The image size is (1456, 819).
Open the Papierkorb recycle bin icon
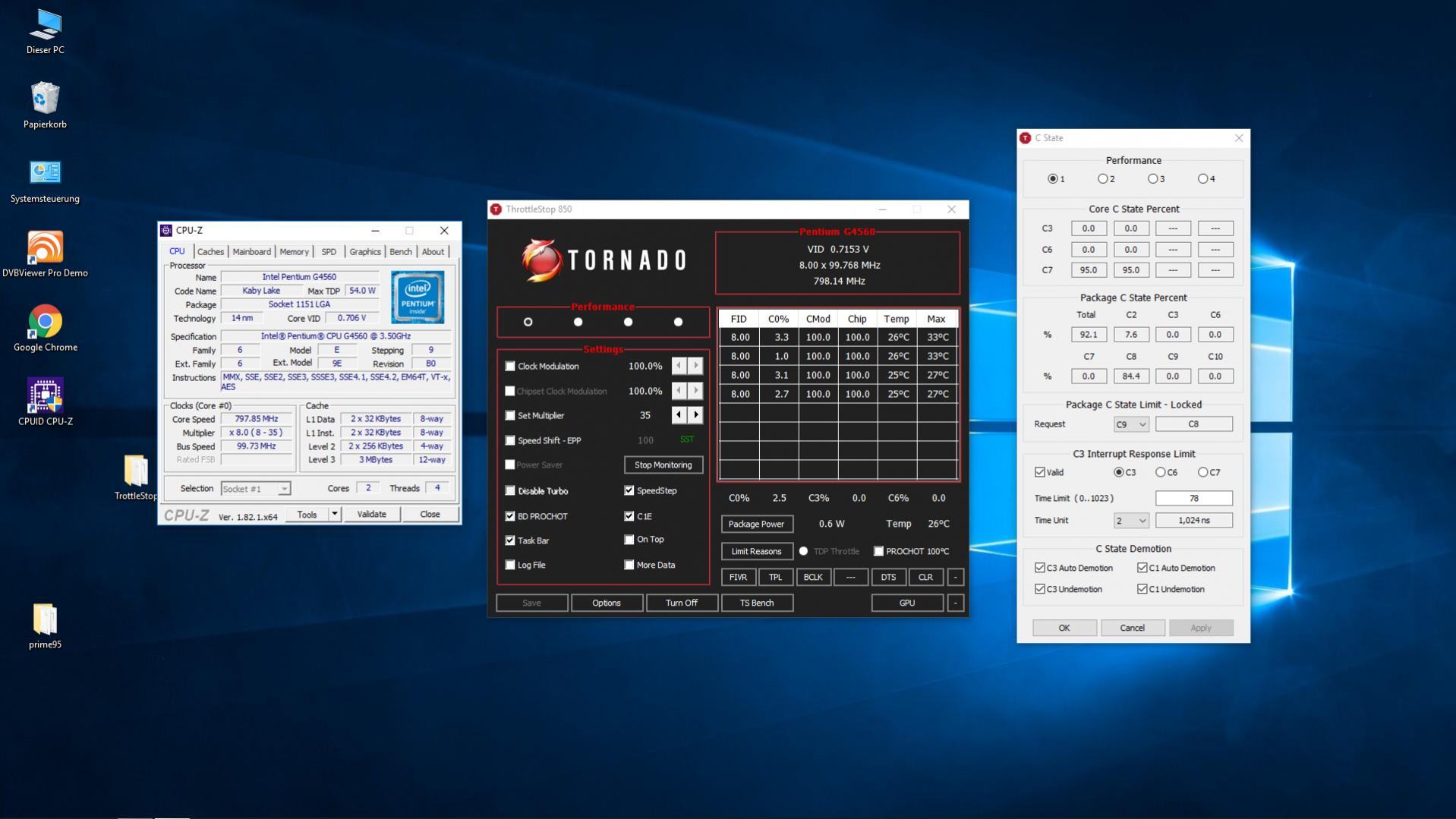point(45,106)
